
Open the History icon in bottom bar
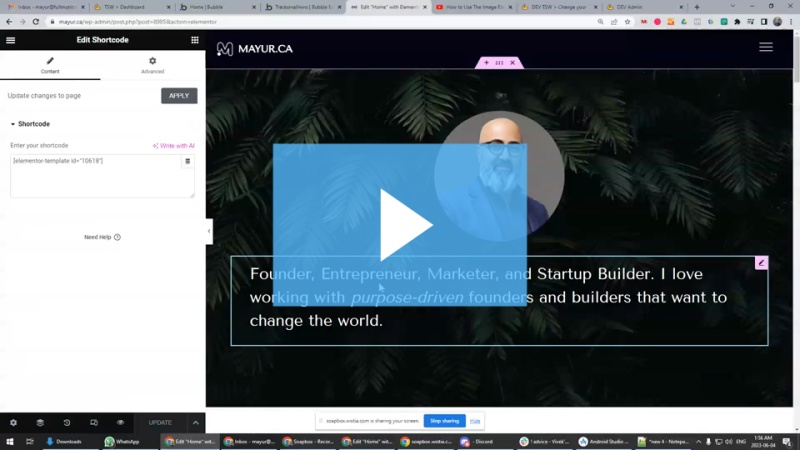point(67,422)
